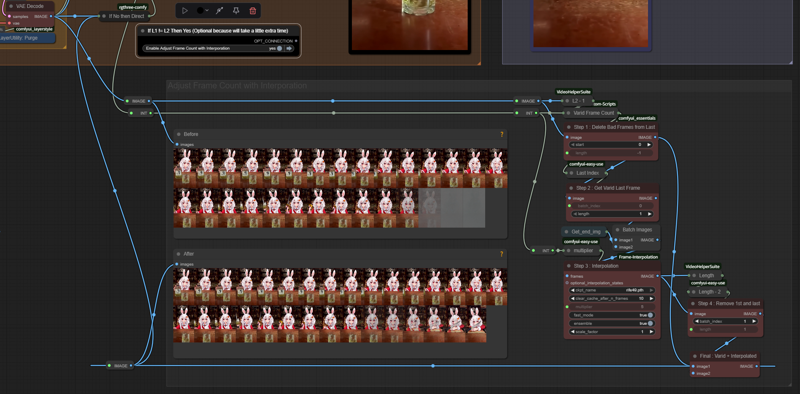Viewport: 800px width, 394px height.
Task: Decrease batch_index in Step 4 node
Action: pyautogui.click(x=698, y=322)
